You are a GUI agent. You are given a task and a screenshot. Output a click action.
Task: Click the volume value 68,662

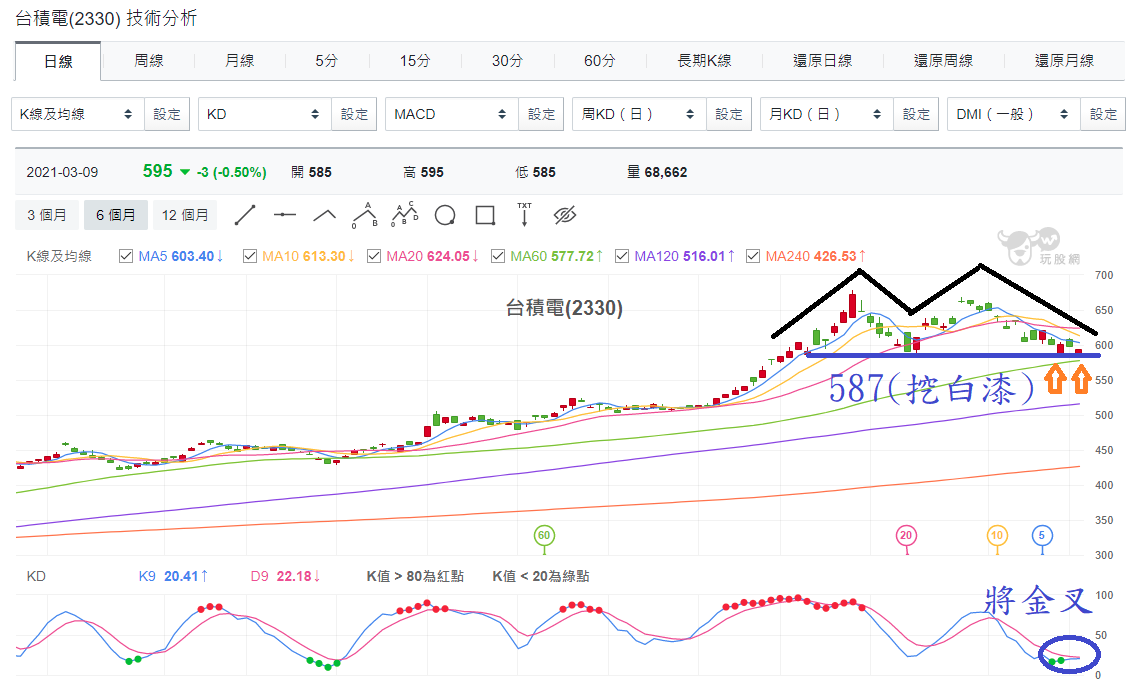(x=666, y=172)
